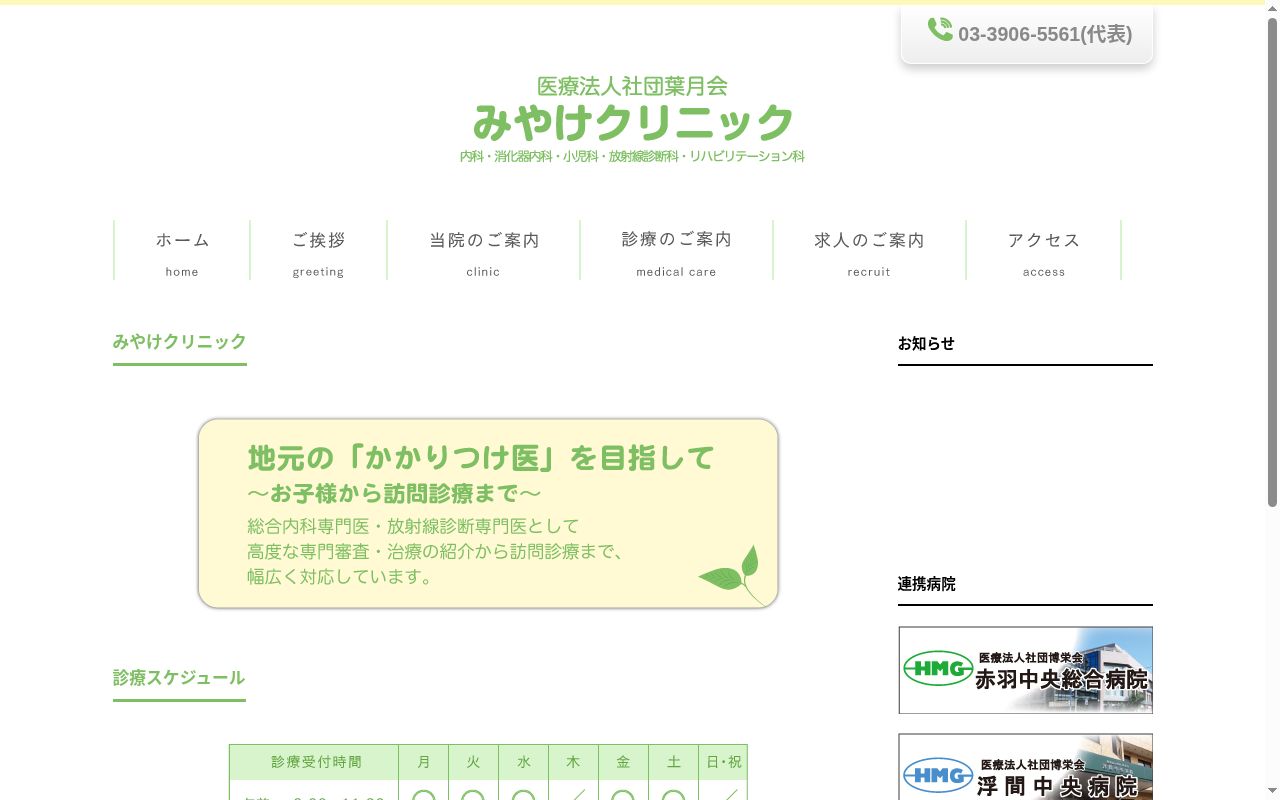
Task: Click the 地元の「かかりつけ医」を目指して banner
Action: 488,513
